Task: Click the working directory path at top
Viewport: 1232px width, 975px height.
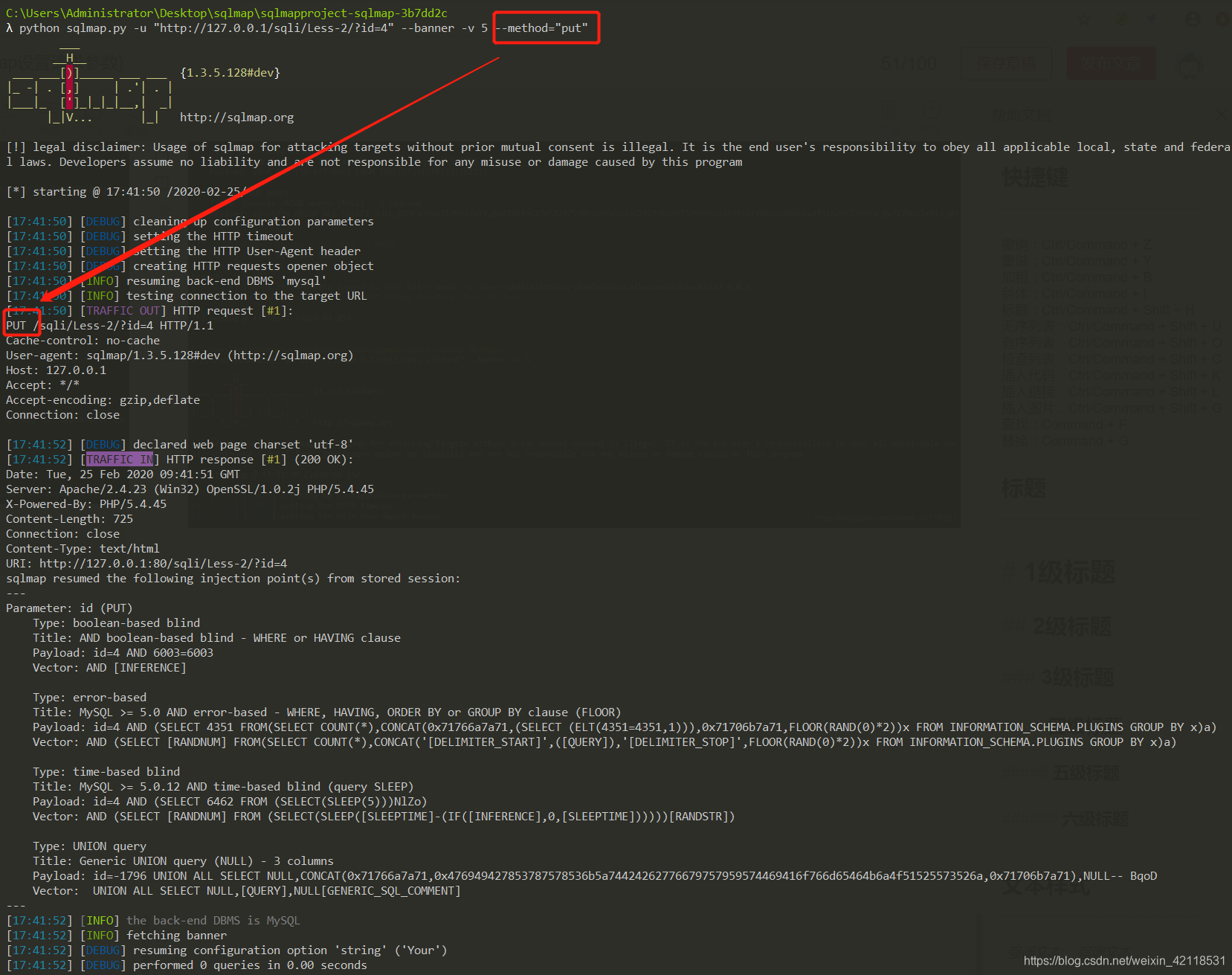Action: 227,13
